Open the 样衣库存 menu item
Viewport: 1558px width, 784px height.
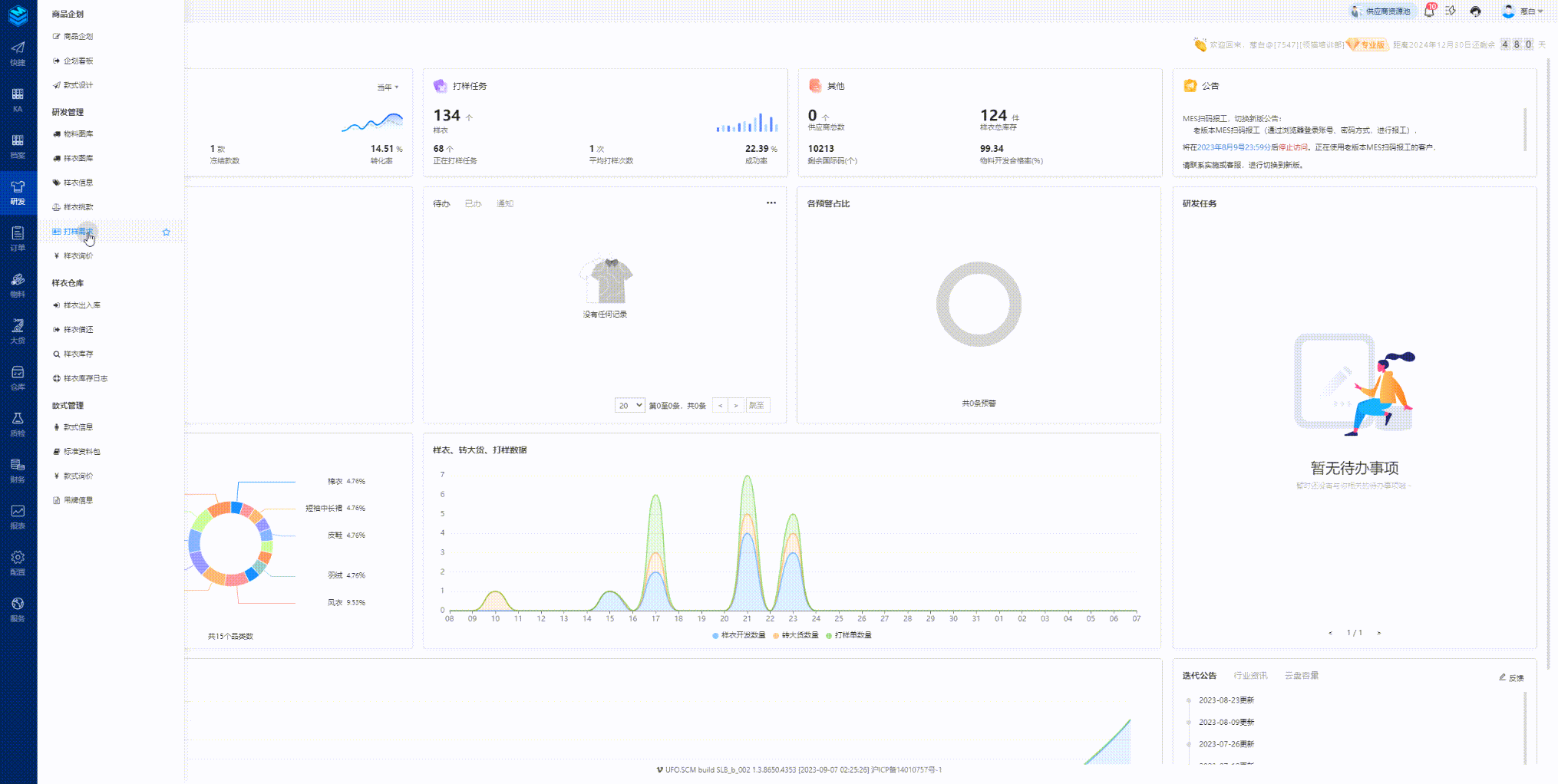tap(78, 354)
